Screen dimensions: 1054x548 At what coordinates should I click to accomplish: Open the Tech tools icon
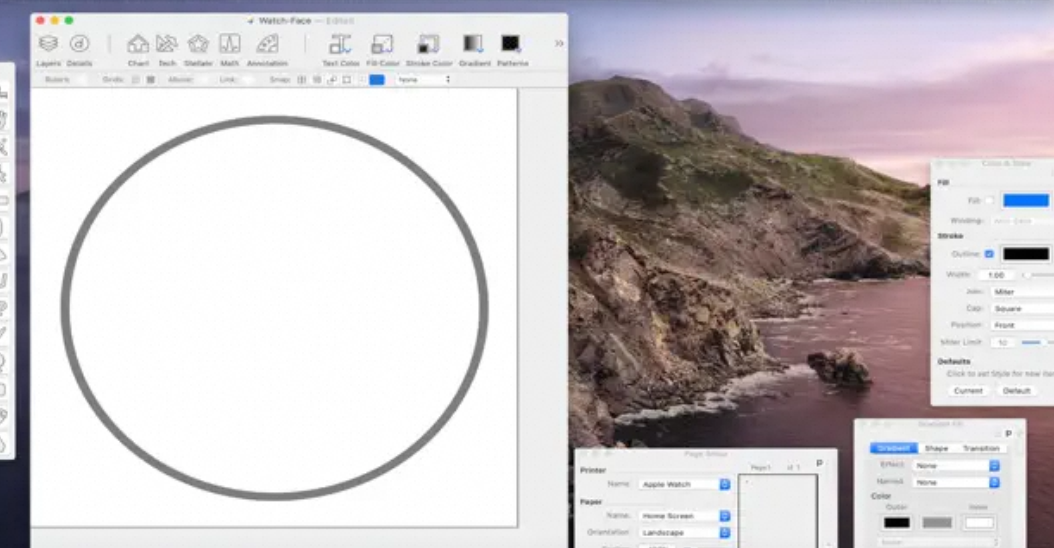pyautogui.click(x=167, y=44)
